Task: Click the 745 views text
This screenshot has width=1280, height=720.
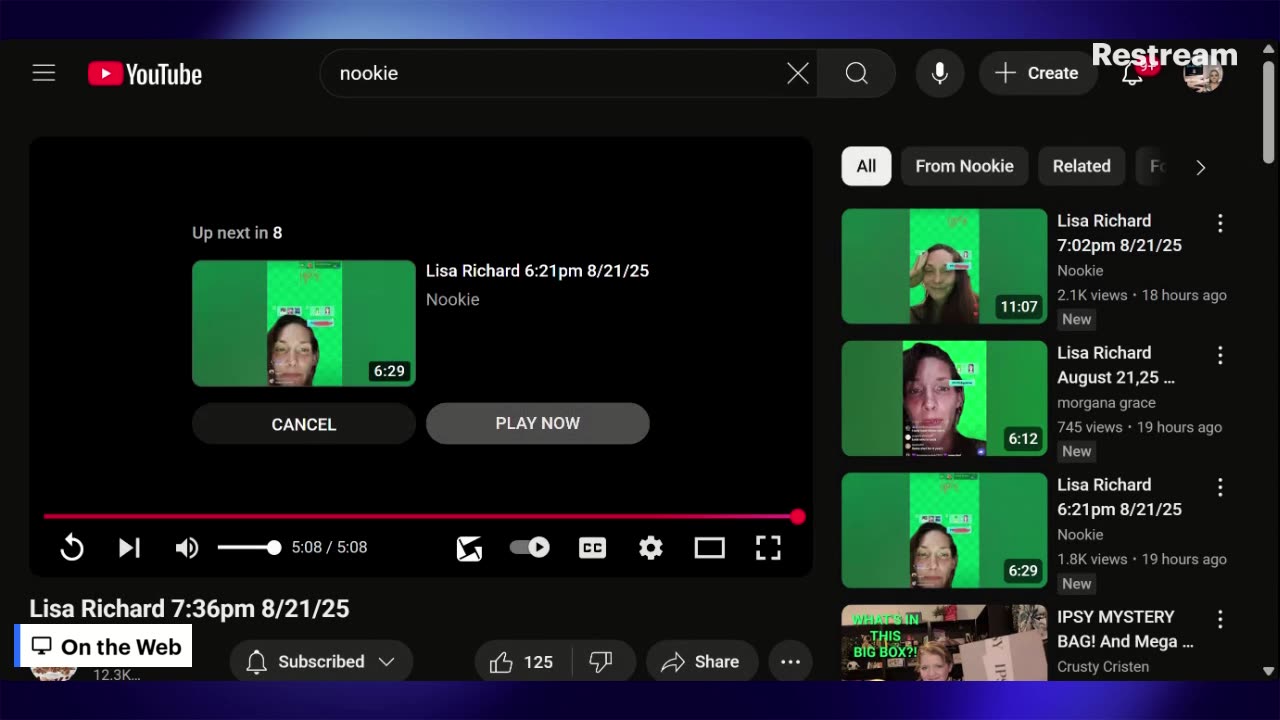Action: (x=1090, y=427)
